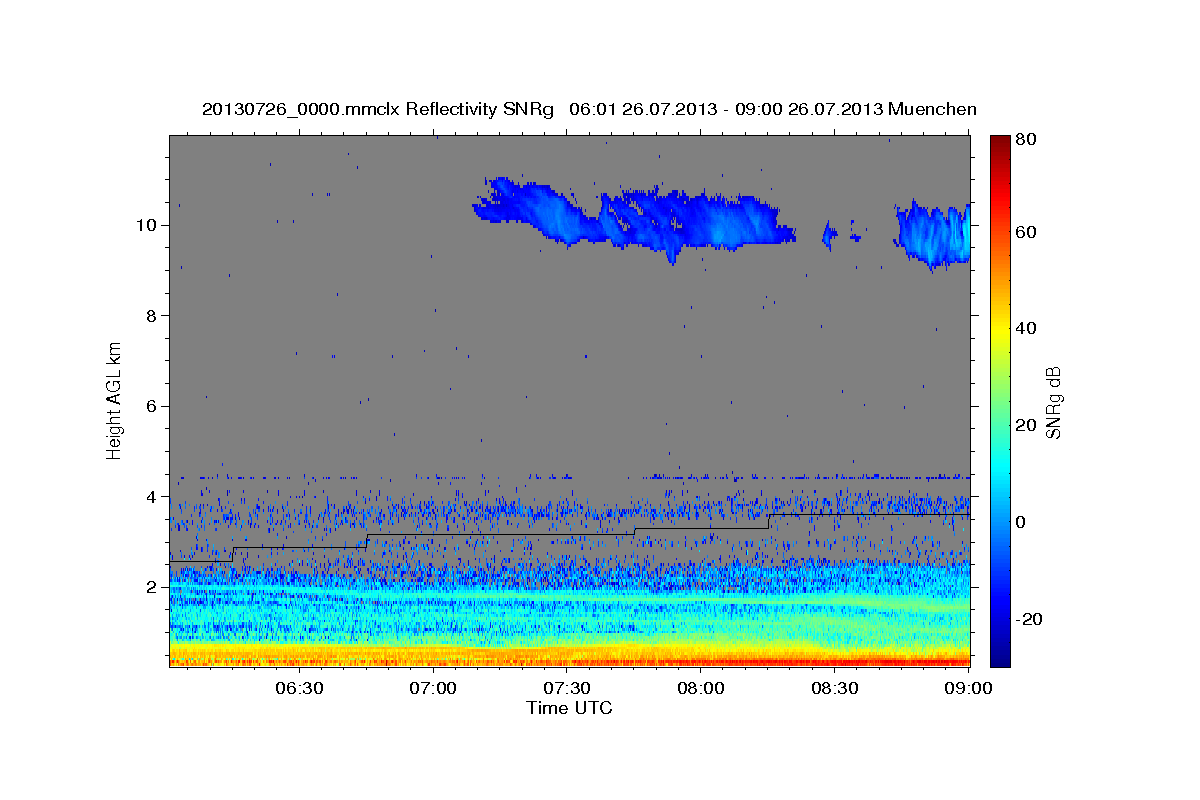The height and width of the screenshot is (800, 1200).
Task: Click the 07:30 time tick label
Action: 567,688
